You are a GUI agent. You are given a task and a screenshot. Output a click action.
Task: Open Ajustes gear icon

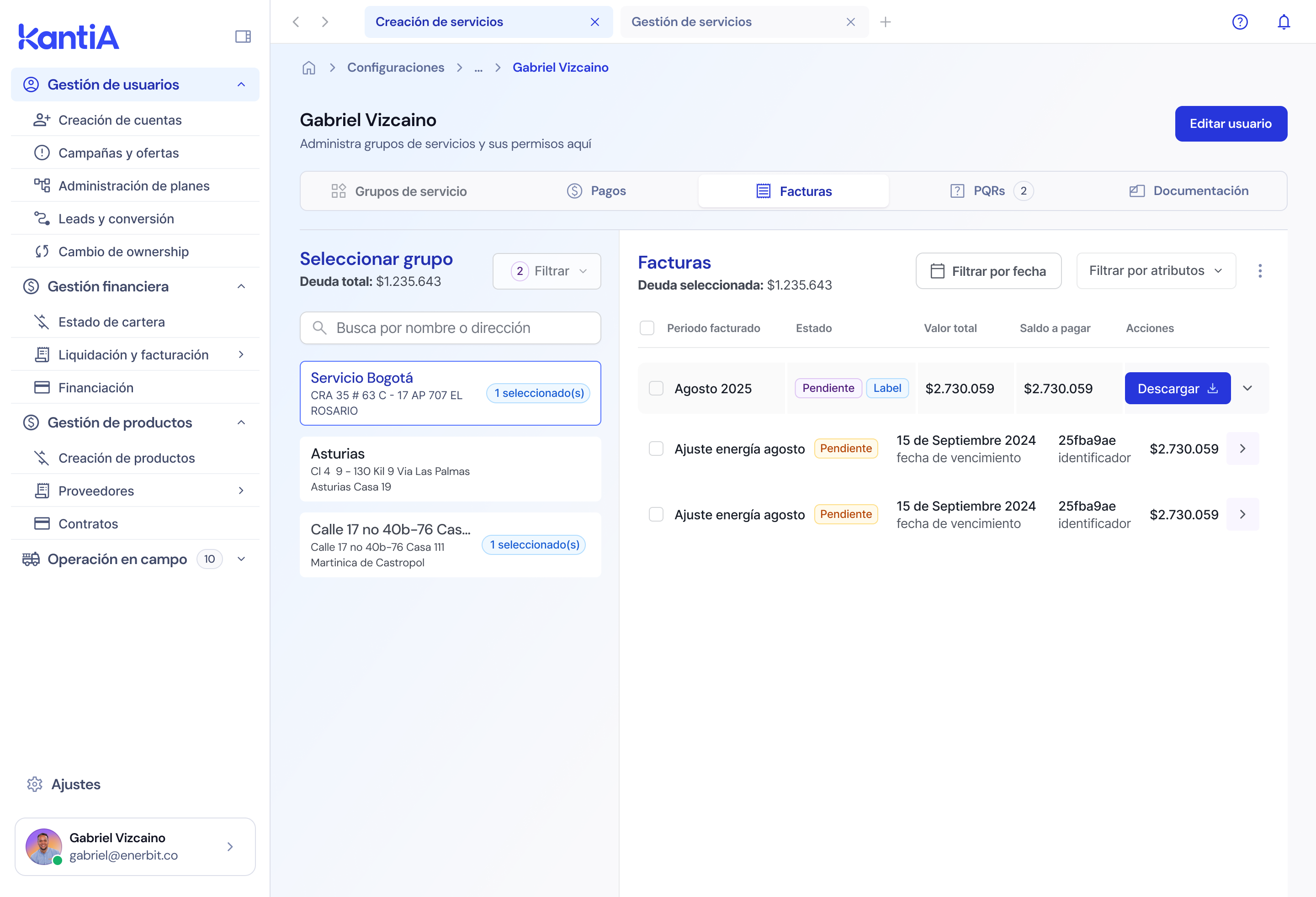(35, 784)
